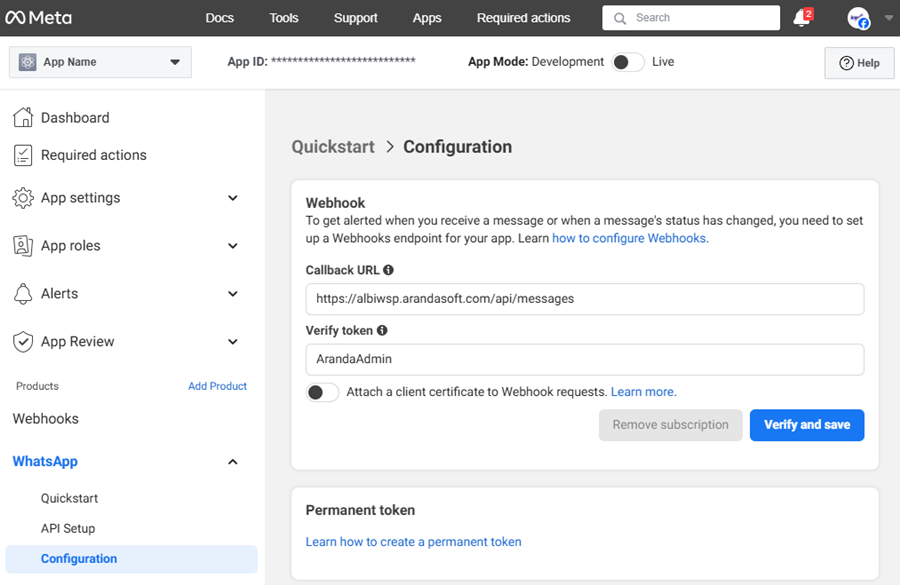Open the Support menu
900x585 pixels.
356,18
